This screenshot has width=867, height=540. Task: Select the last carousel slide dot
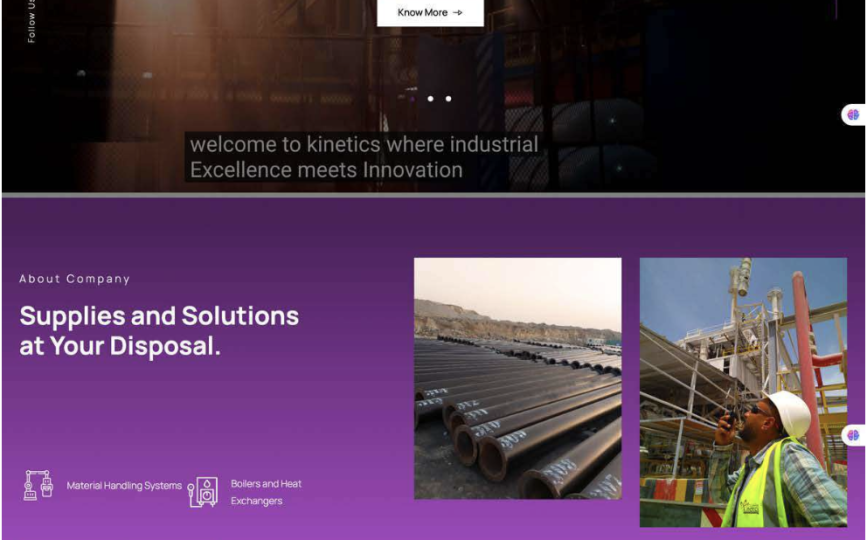448,99
